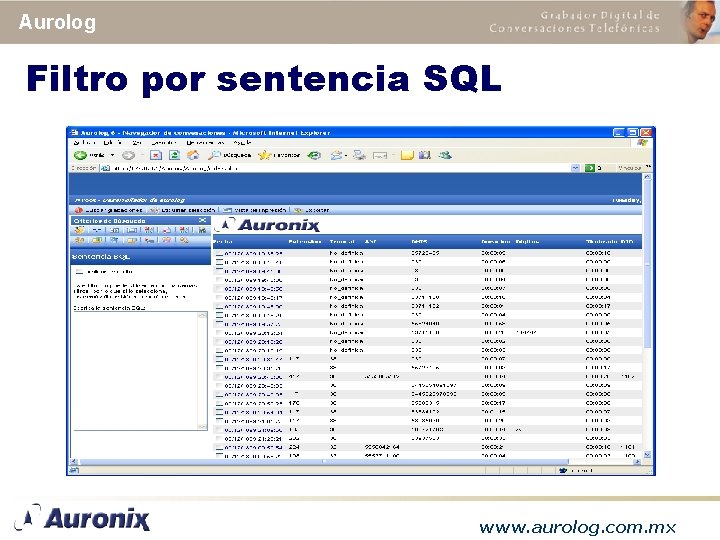Click the horizontal scrollbar at page bottom

tap(355, 461)
